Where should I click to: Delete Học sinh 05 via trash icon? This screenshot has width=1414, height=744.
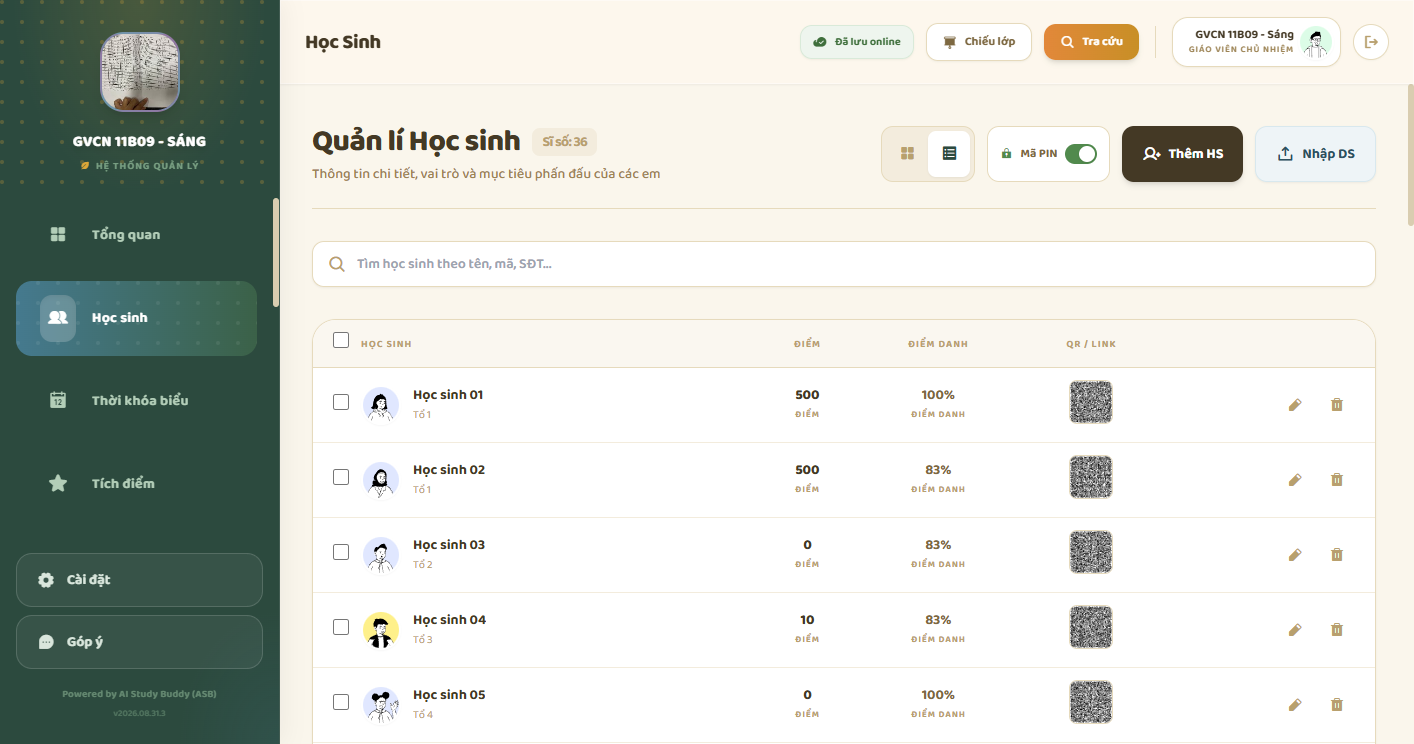coord(1337,705)
